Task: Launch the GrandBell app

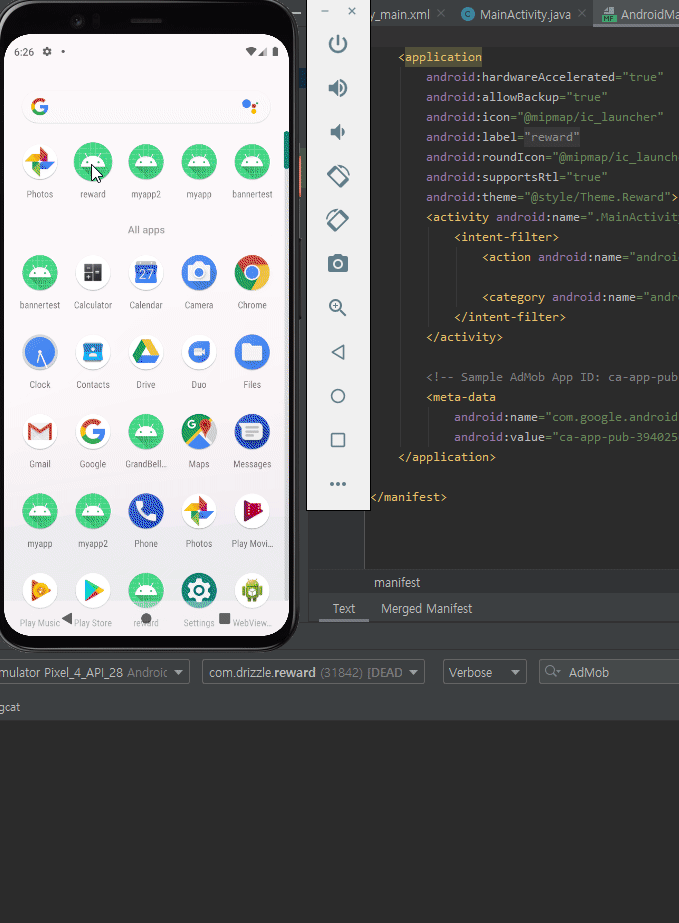Action: [x=146, y=432]
